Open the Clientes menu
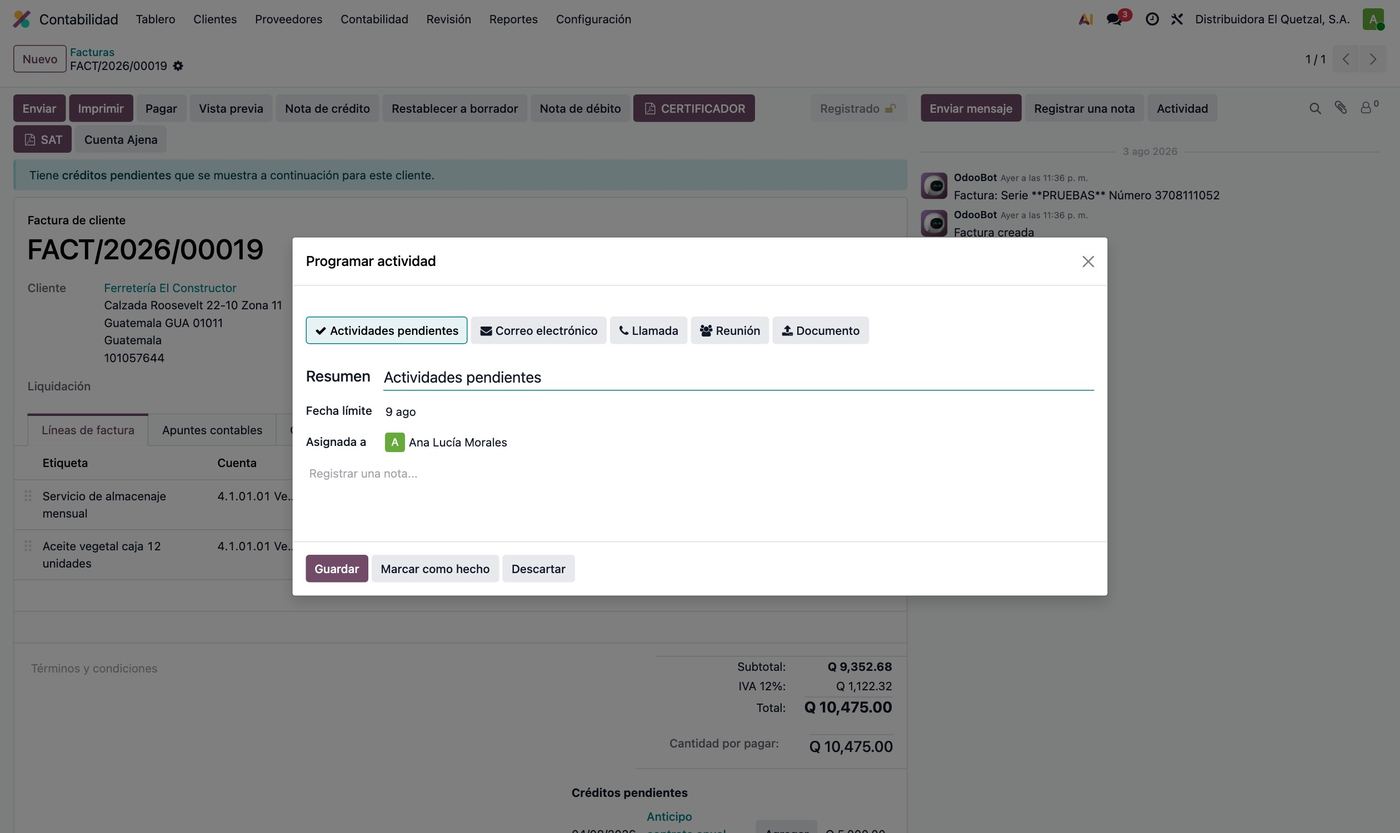 pyautogui.click(x=215, y=19)
